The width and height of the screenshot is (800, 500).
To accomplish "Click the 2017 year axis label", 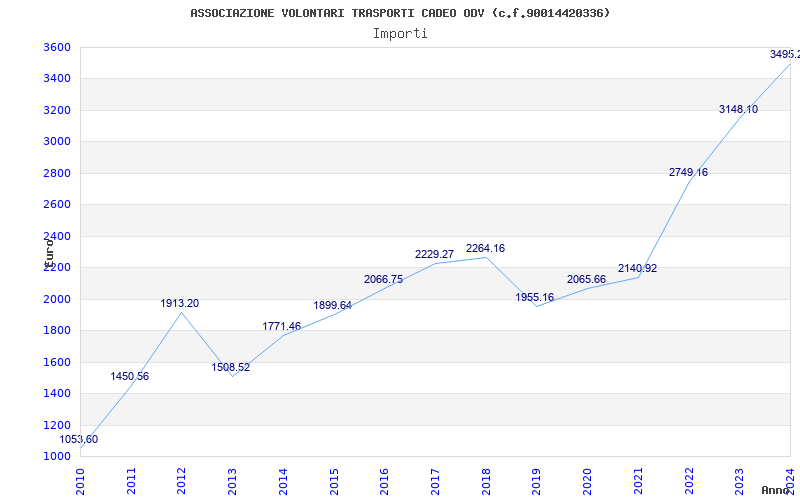I will [436, 482].
